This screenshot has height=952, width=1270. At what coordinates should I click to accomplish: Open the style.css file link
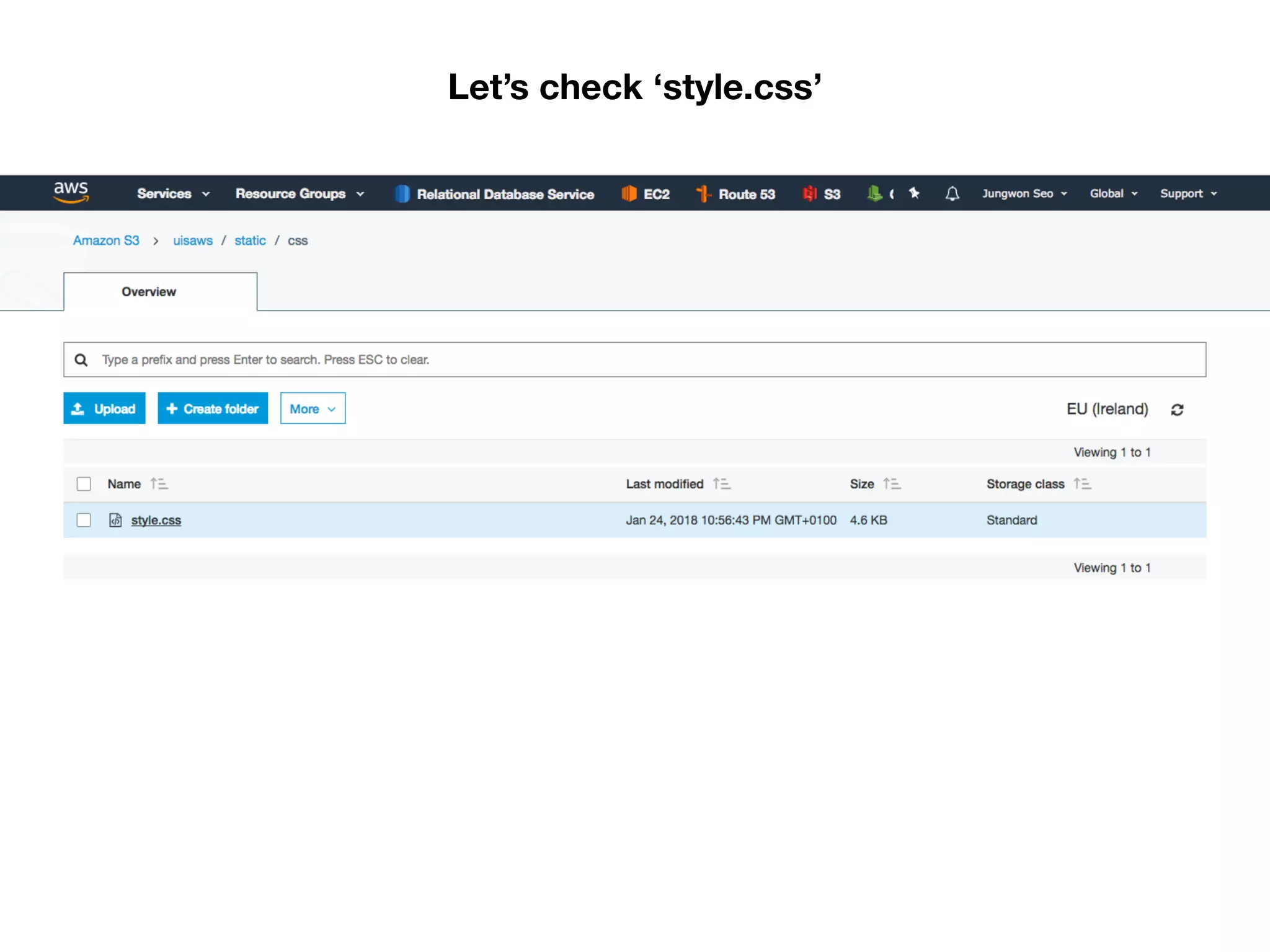coord(156,521)
